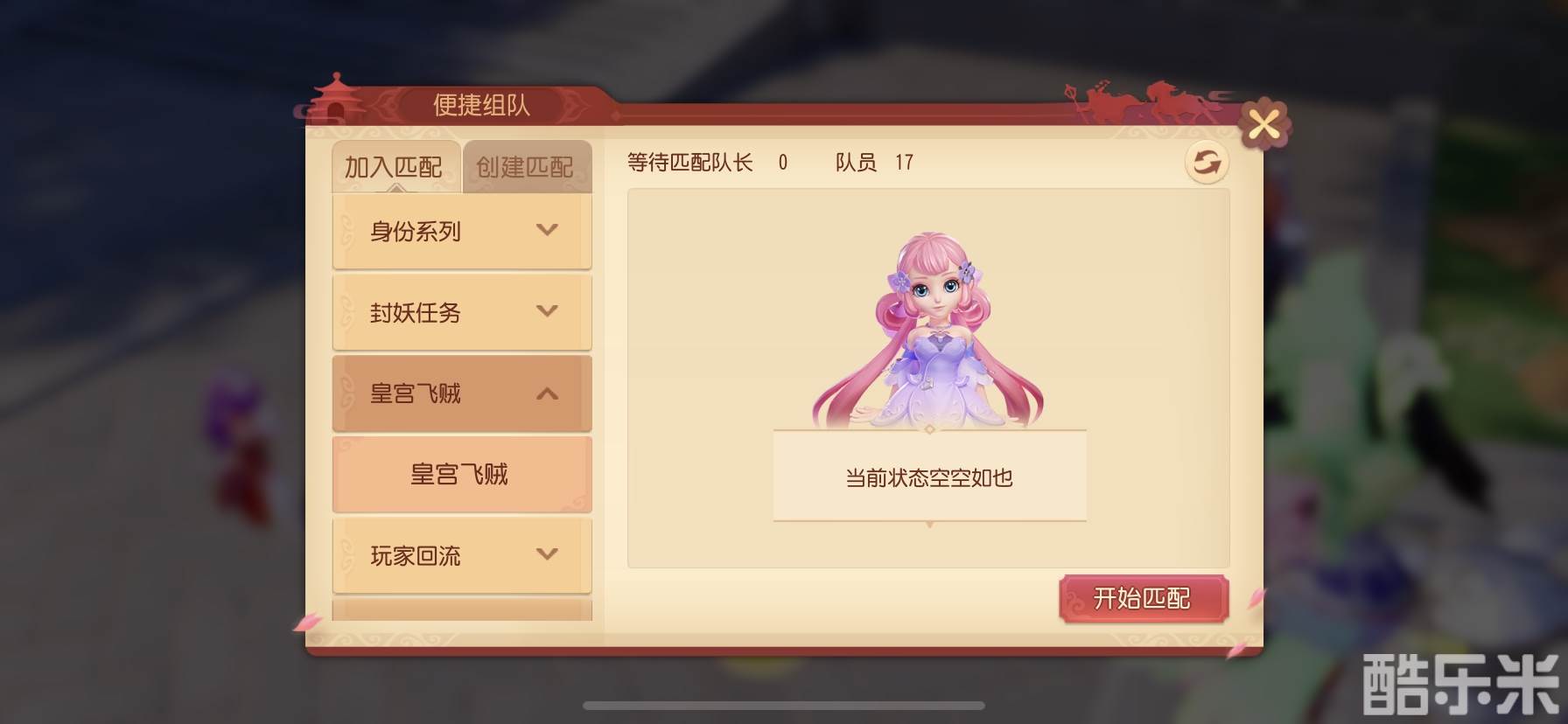Viewport: 1568px width, 724px height.
Task: Click the partially visible category below 玩家回流
Action: coord(462,609)
